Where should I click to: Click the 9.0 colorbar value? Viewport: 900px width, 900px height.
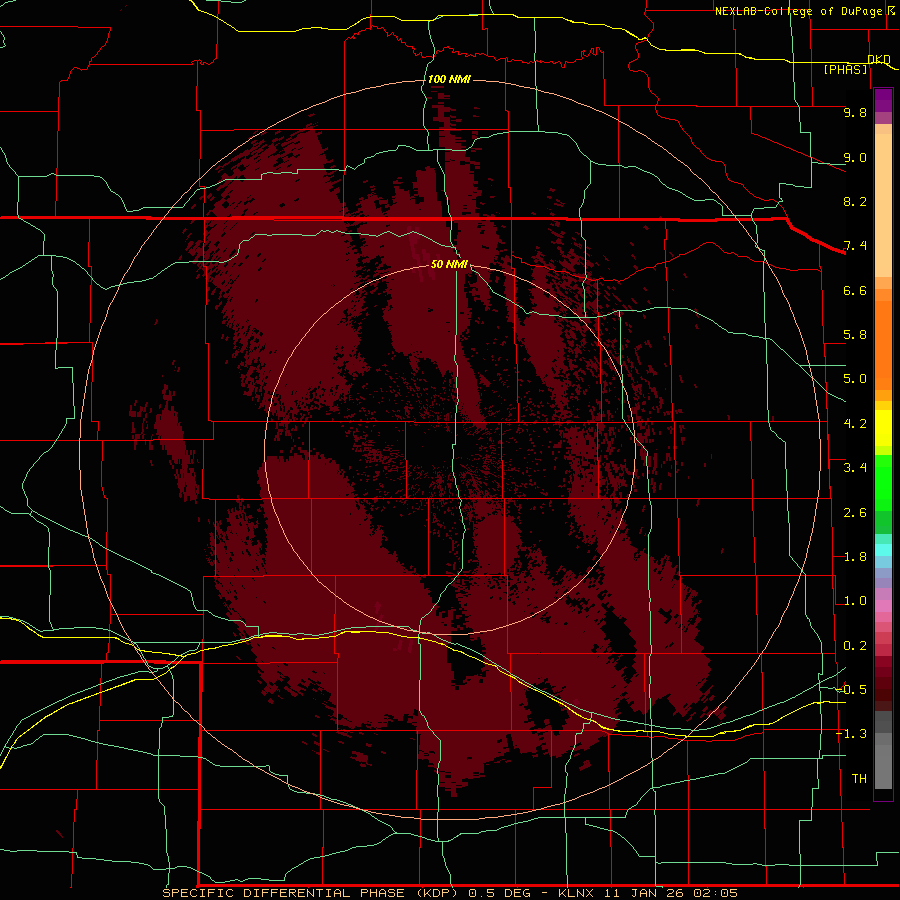point(855,157)
